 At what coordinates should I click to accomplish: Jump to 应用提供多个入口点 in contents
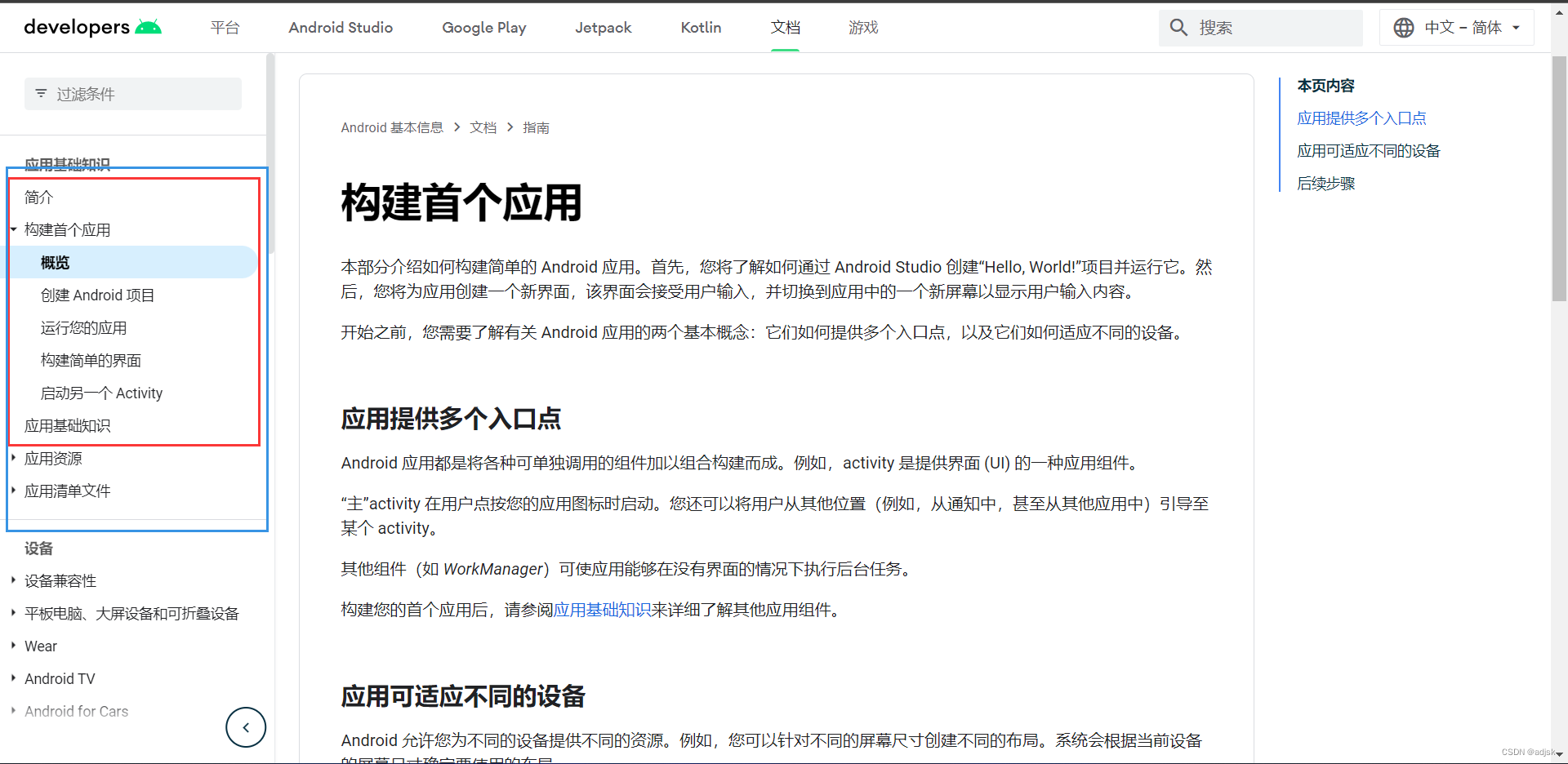(1361, 118)
